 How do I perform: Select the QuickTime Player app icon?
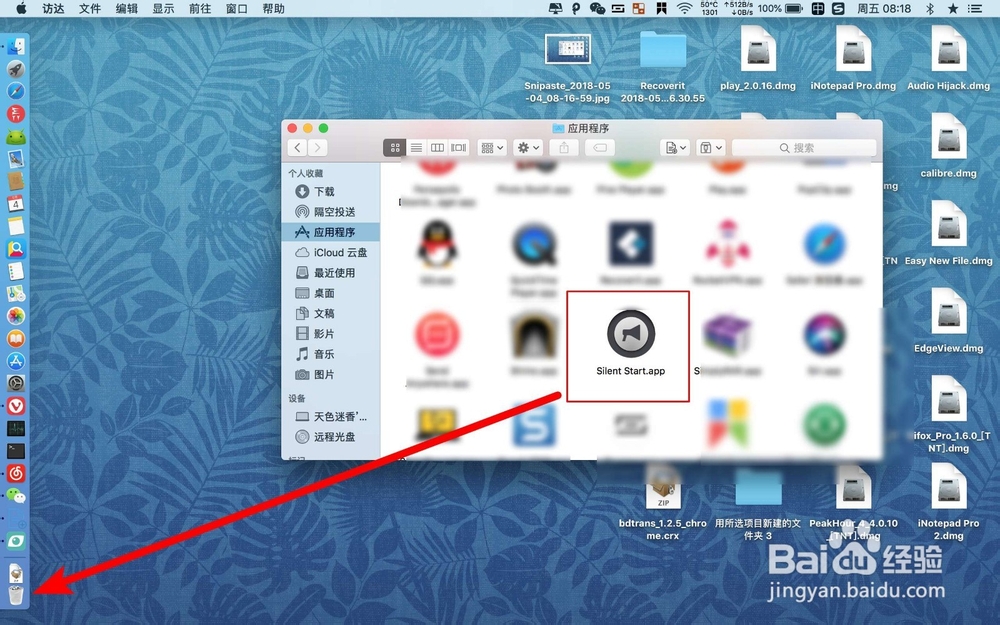(x=534, y=244)
